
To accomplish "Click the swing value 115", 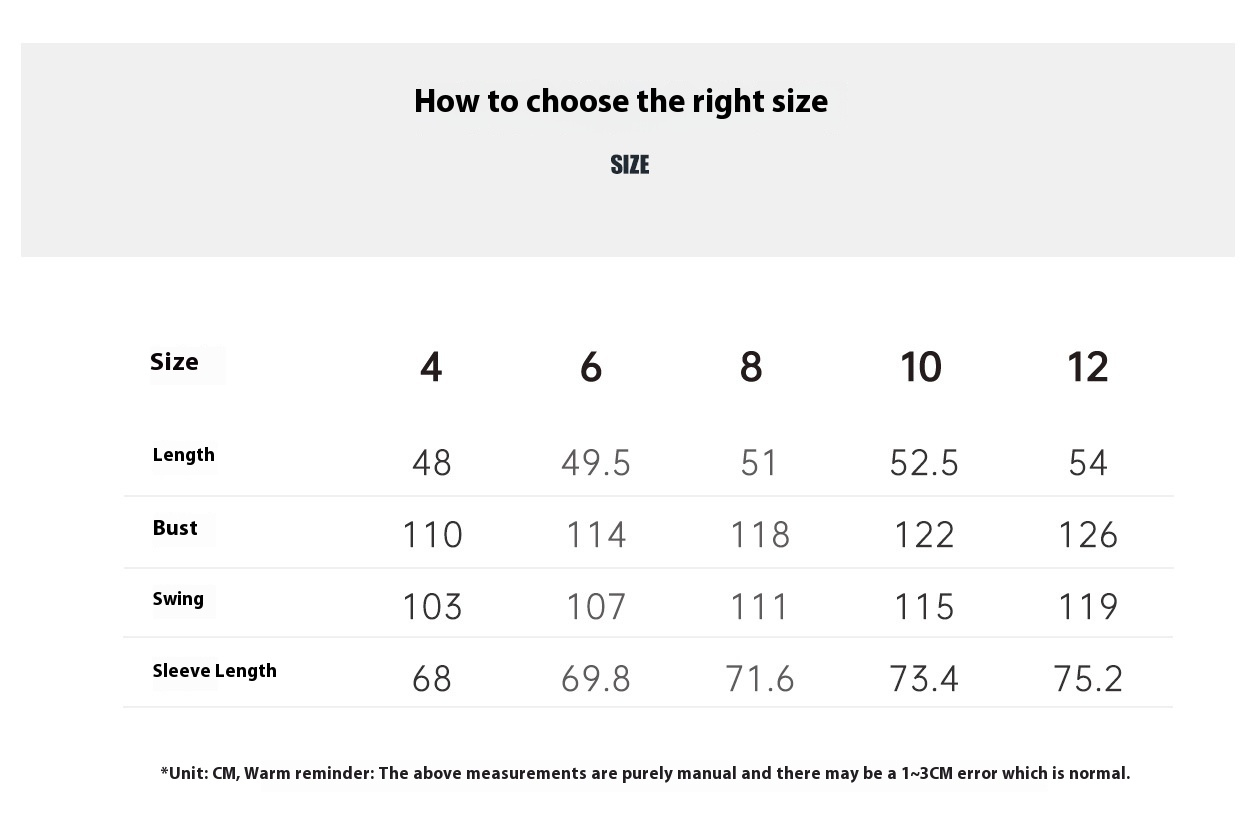I will 924,607.
